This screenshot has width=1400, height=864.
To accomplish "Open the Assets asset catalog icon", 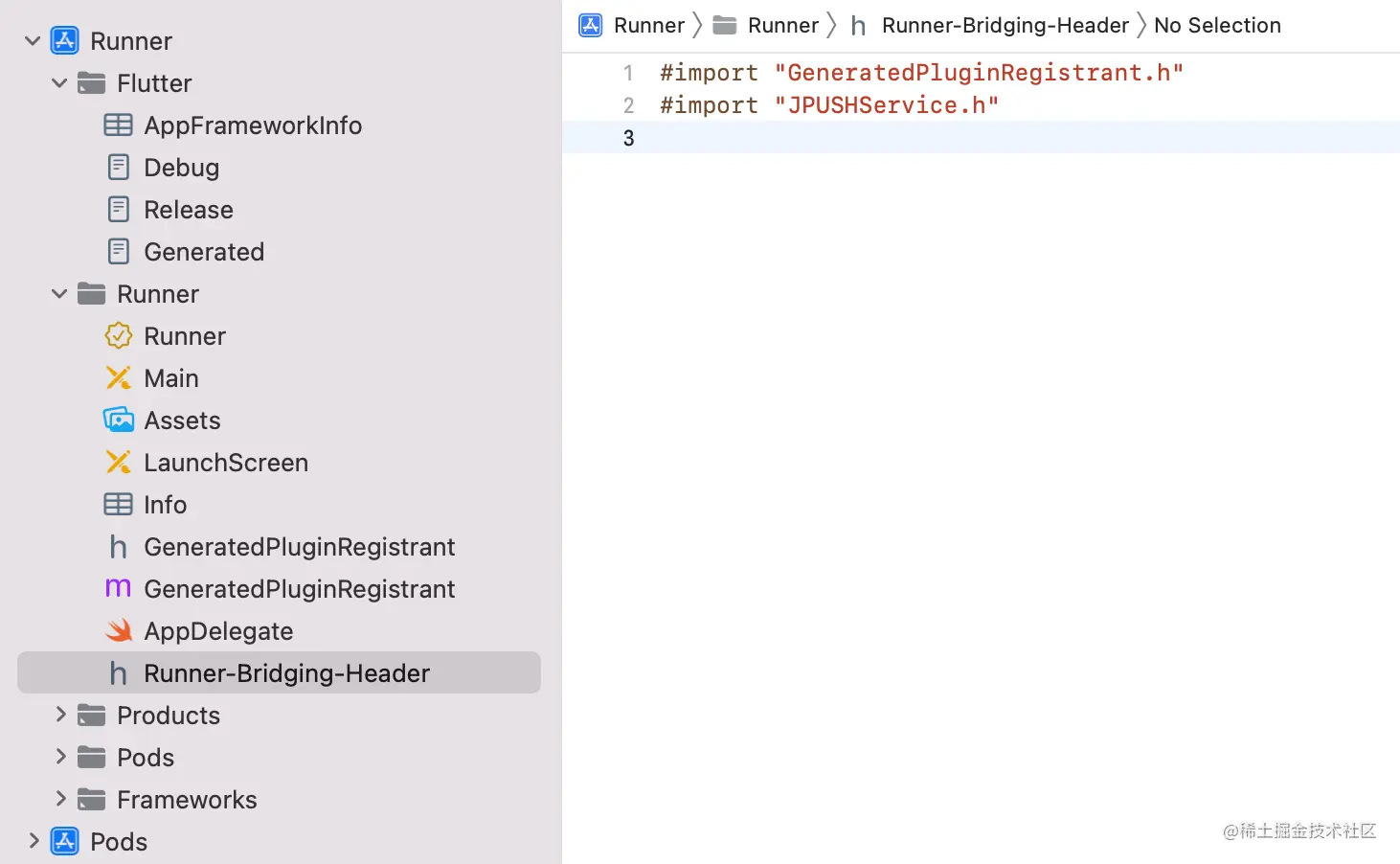I will point(118,420).
